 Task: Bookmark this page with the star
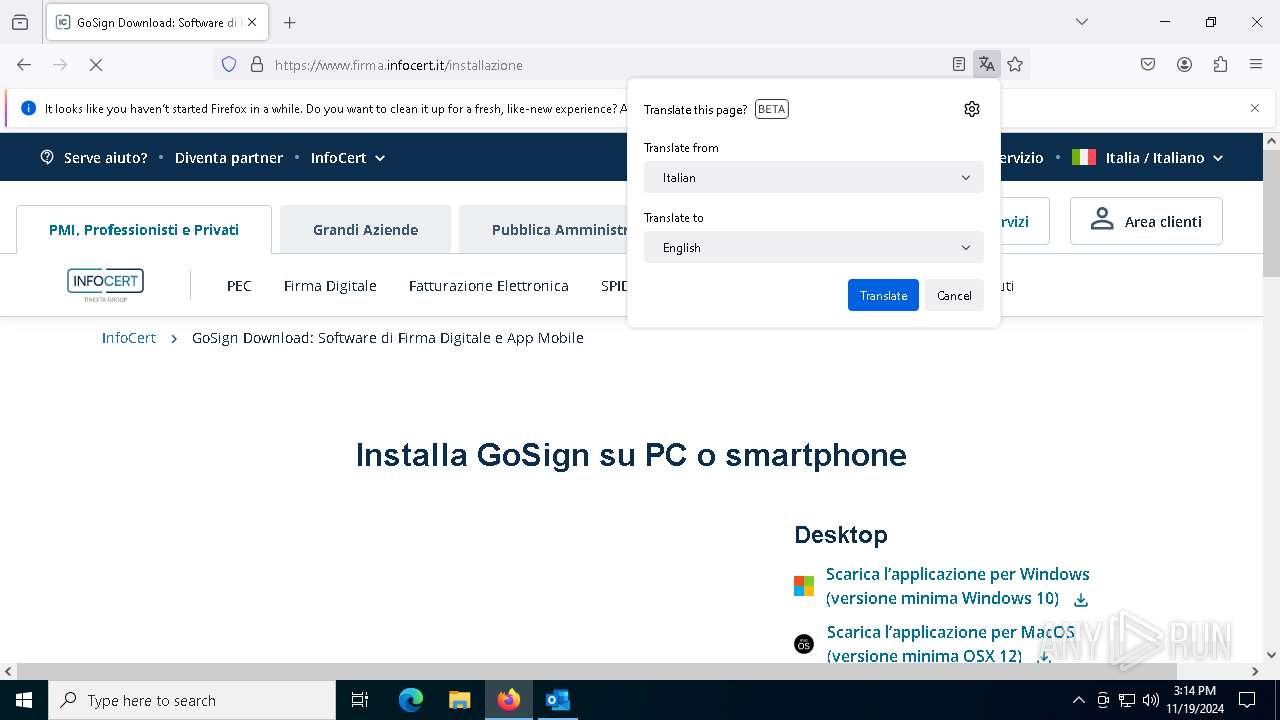coord(1015,65)
